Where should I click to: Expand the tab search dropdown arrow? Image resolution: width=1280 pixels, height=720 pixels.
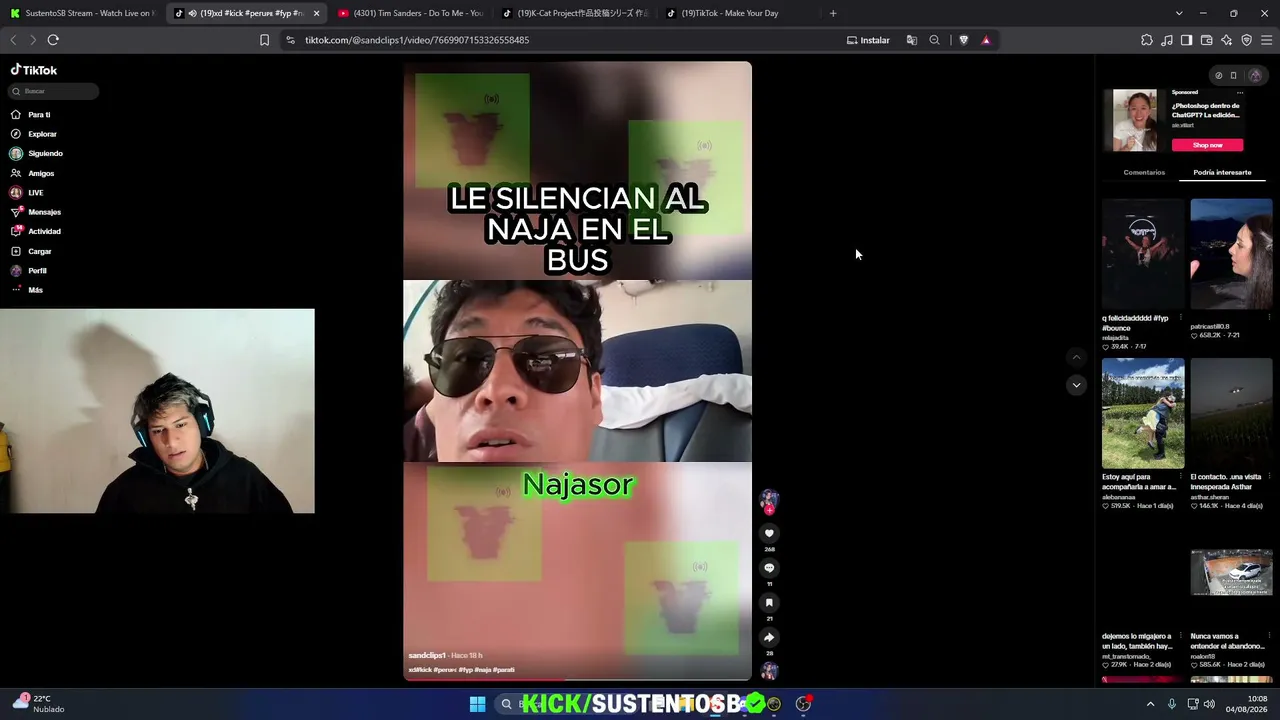[x=1179, y=13]
